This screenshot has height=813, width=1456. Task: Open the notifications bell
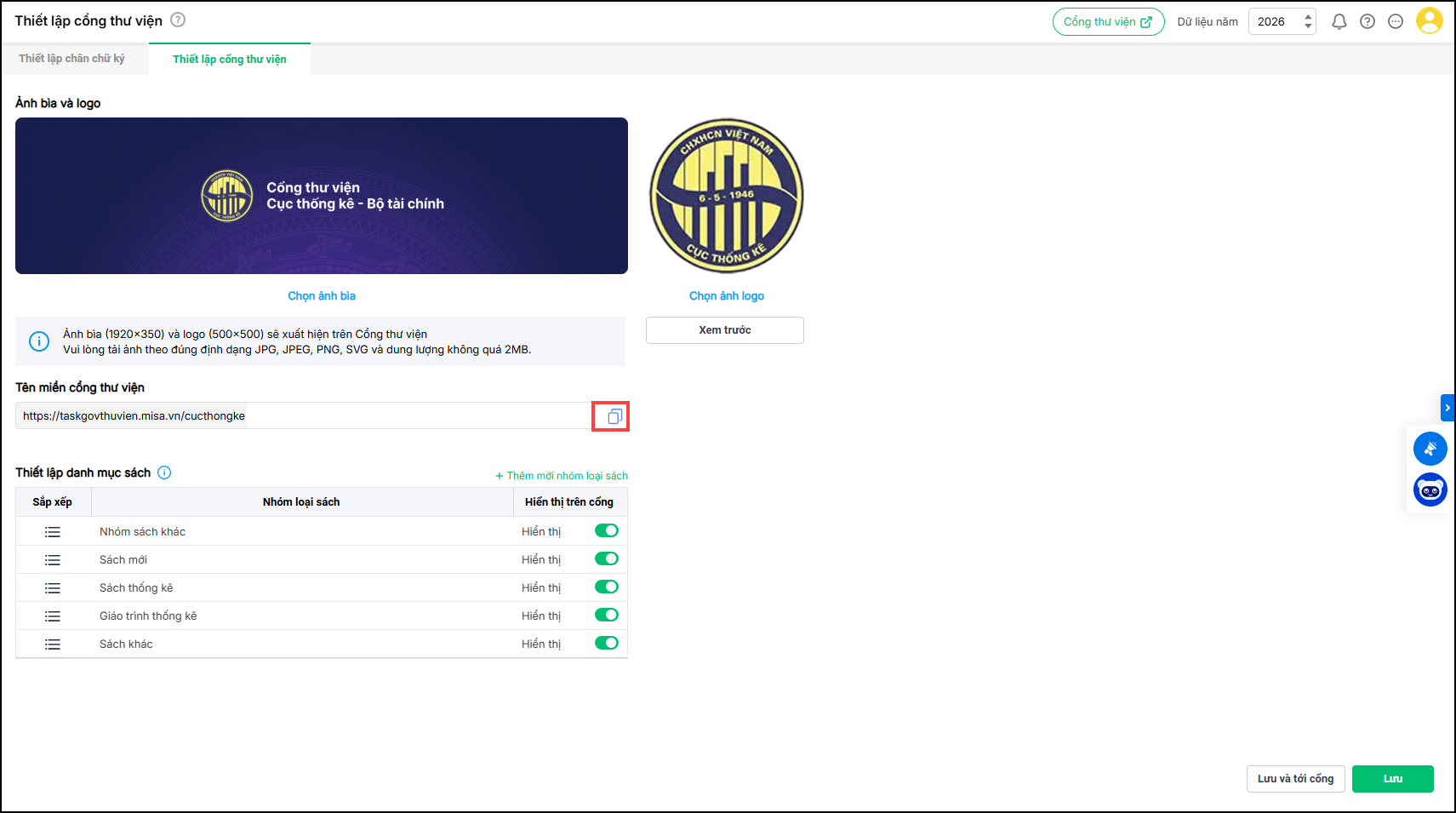coord(1339,21)
